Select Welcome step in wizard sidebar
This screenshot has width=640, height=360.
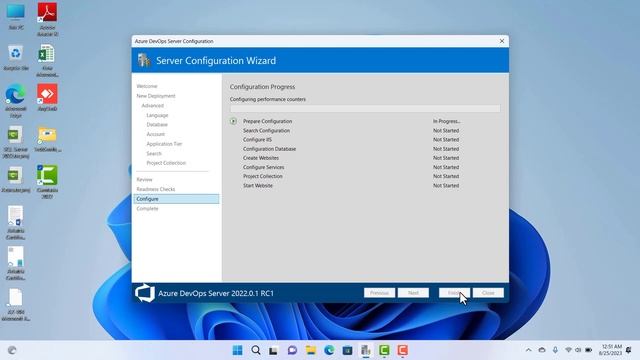click(147, 86)
